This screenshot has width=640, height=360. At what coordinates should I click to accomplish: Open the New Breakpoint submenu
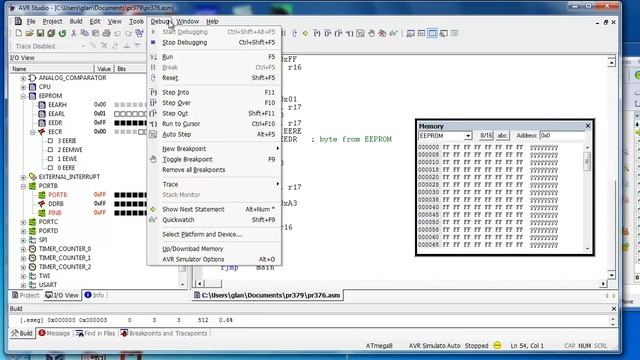tap(215, 149)
